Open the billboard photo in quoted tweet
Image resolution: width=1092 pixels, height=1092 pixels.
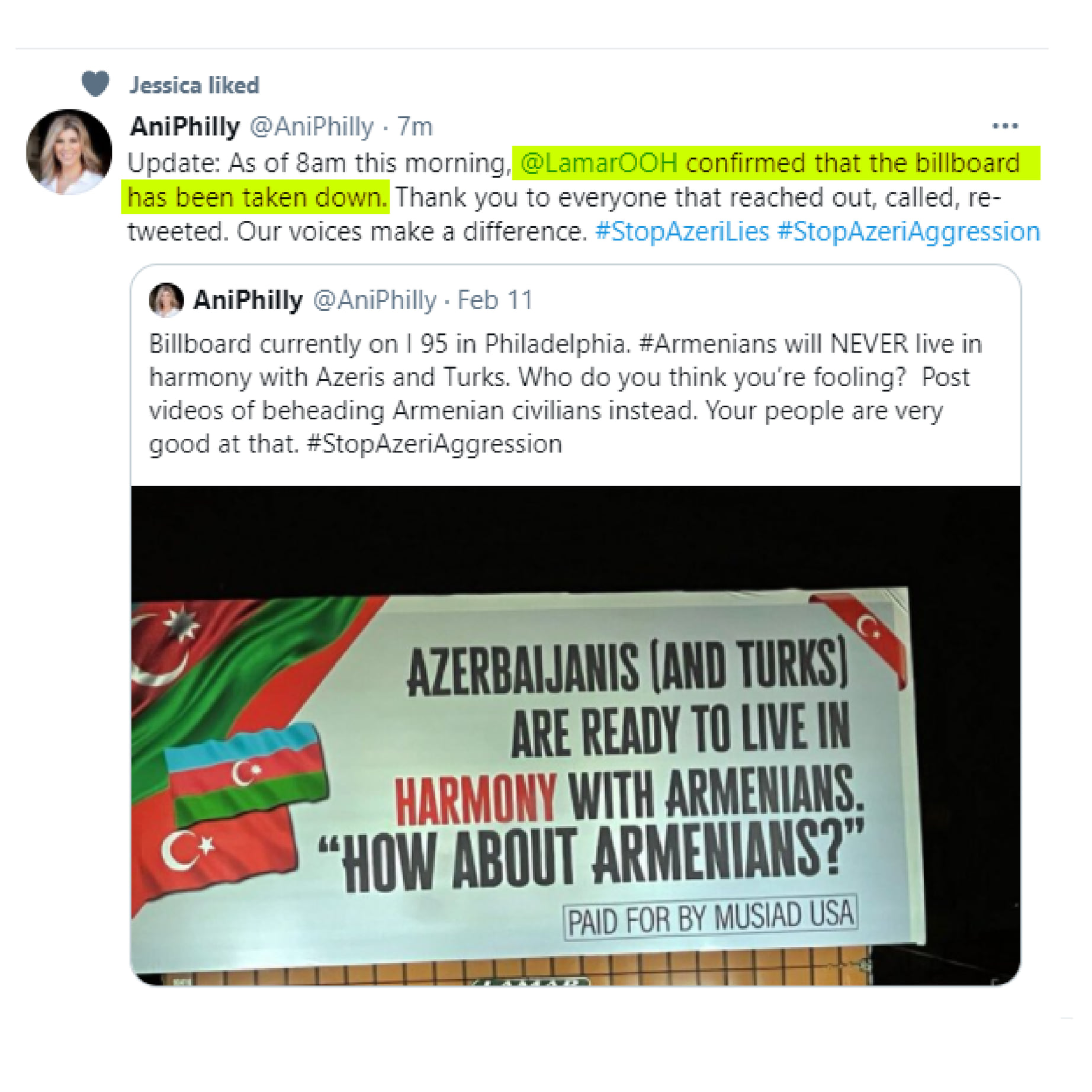(x=576, y=736)
